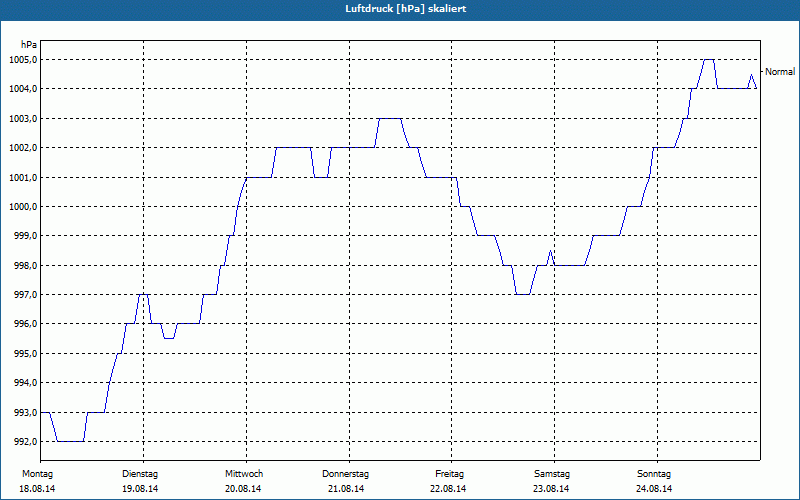Select the 'Mittwoch' day label
The height and width of the screenshot is (500, 800).
(244, 474)
